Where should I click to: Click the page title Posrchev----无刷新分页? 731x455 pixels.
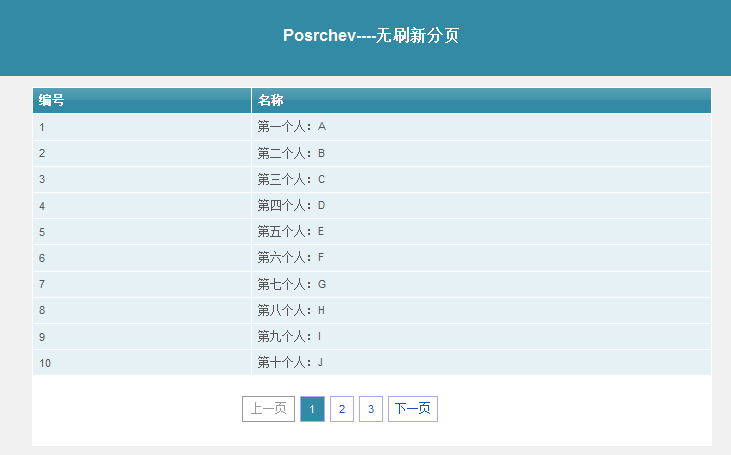(371, 35)
